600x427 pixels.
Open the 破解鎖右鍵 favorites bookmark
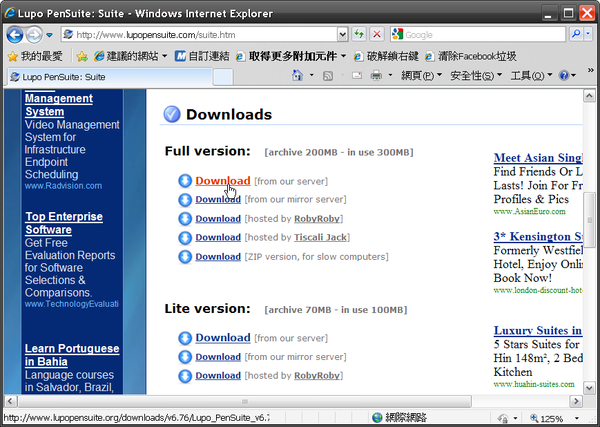(x=386, y=57)
